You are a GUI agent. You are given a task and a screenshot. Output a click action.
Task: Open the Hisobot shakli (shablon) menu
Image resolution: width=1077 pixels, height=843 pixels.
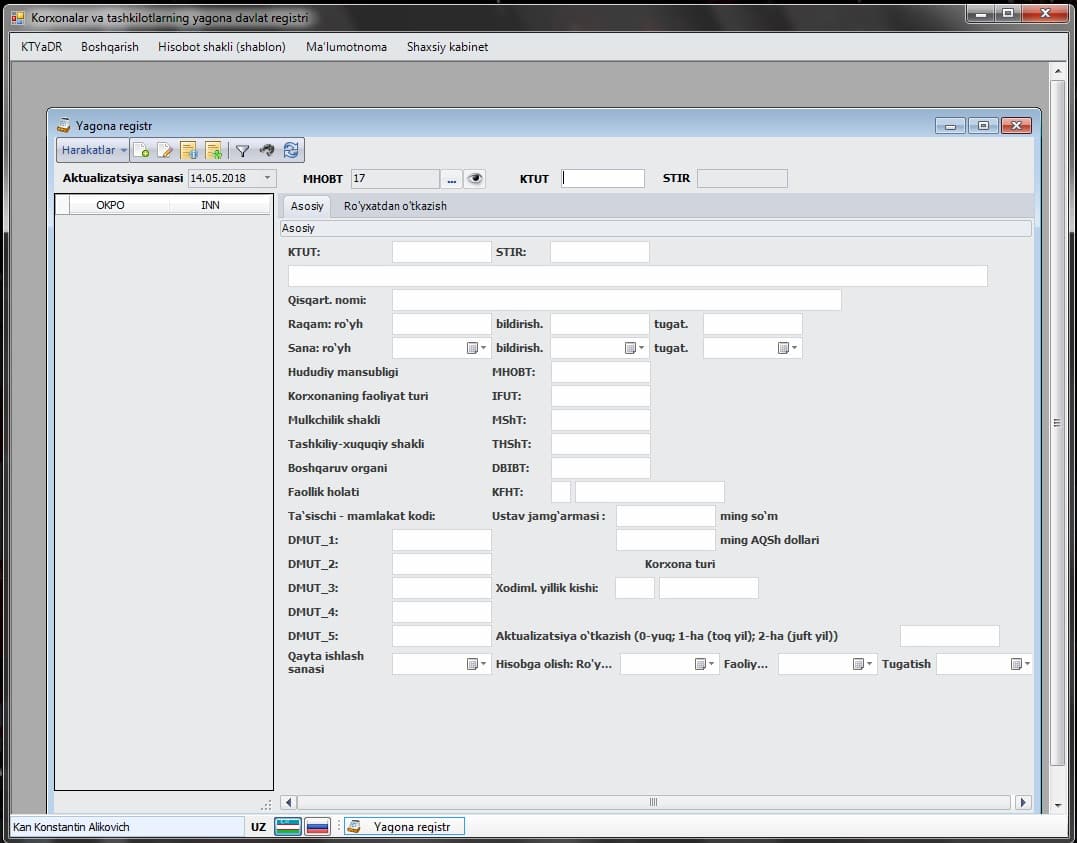click(x=221, y=47)
